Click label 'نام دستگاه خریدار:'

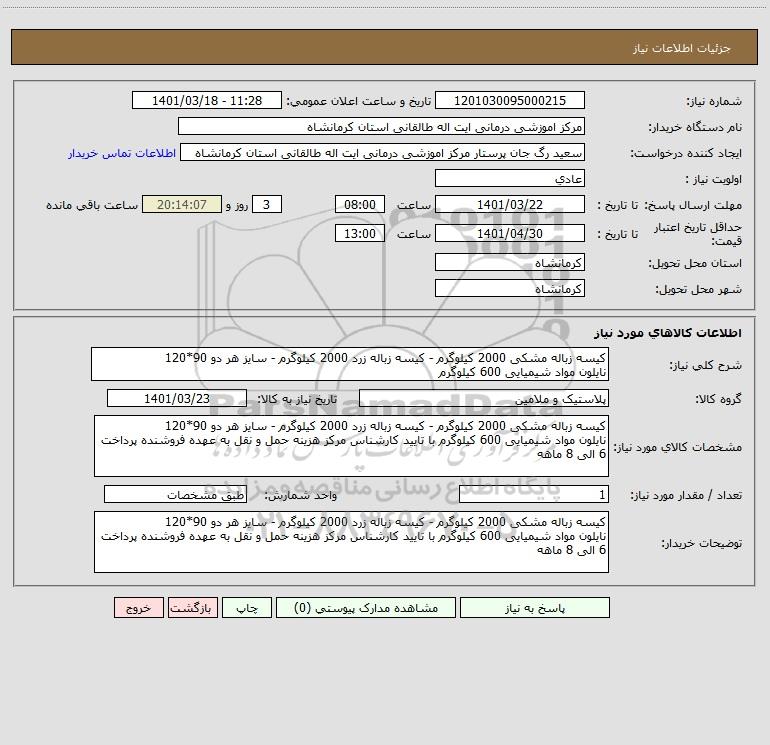point(695,128)
